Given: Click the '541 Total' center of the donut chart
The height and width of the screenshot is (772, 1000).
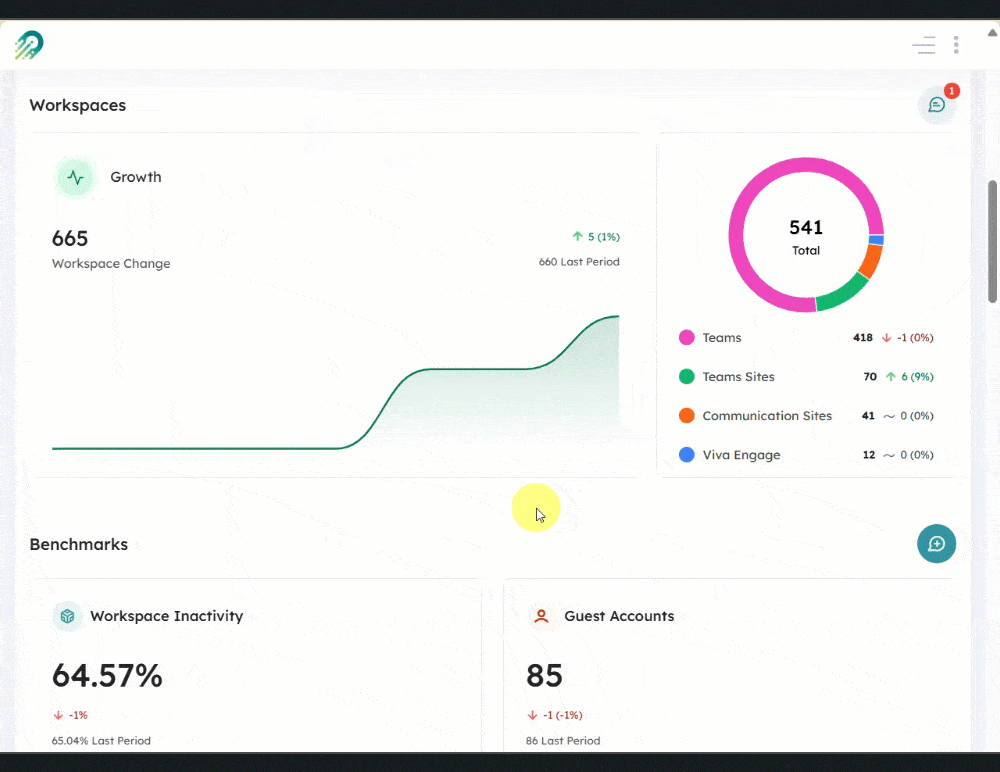Looking at the screenshot, I should [x=805, y=237].
